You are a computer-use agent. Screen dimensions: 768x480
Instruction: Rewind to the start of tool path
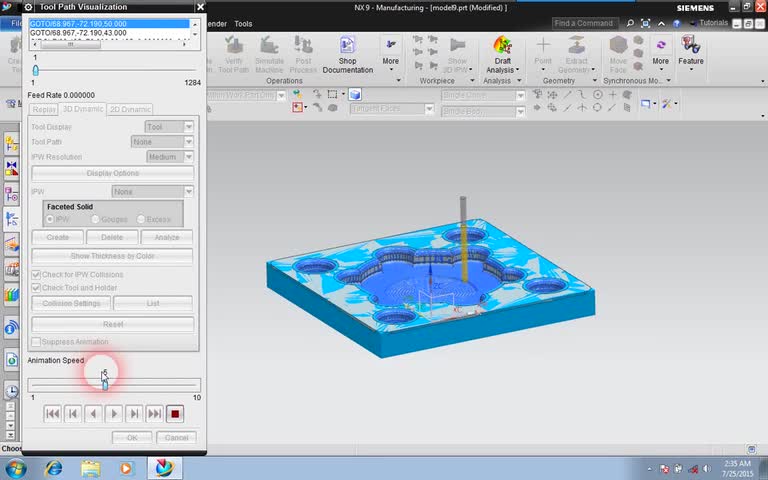click(52, 413)
